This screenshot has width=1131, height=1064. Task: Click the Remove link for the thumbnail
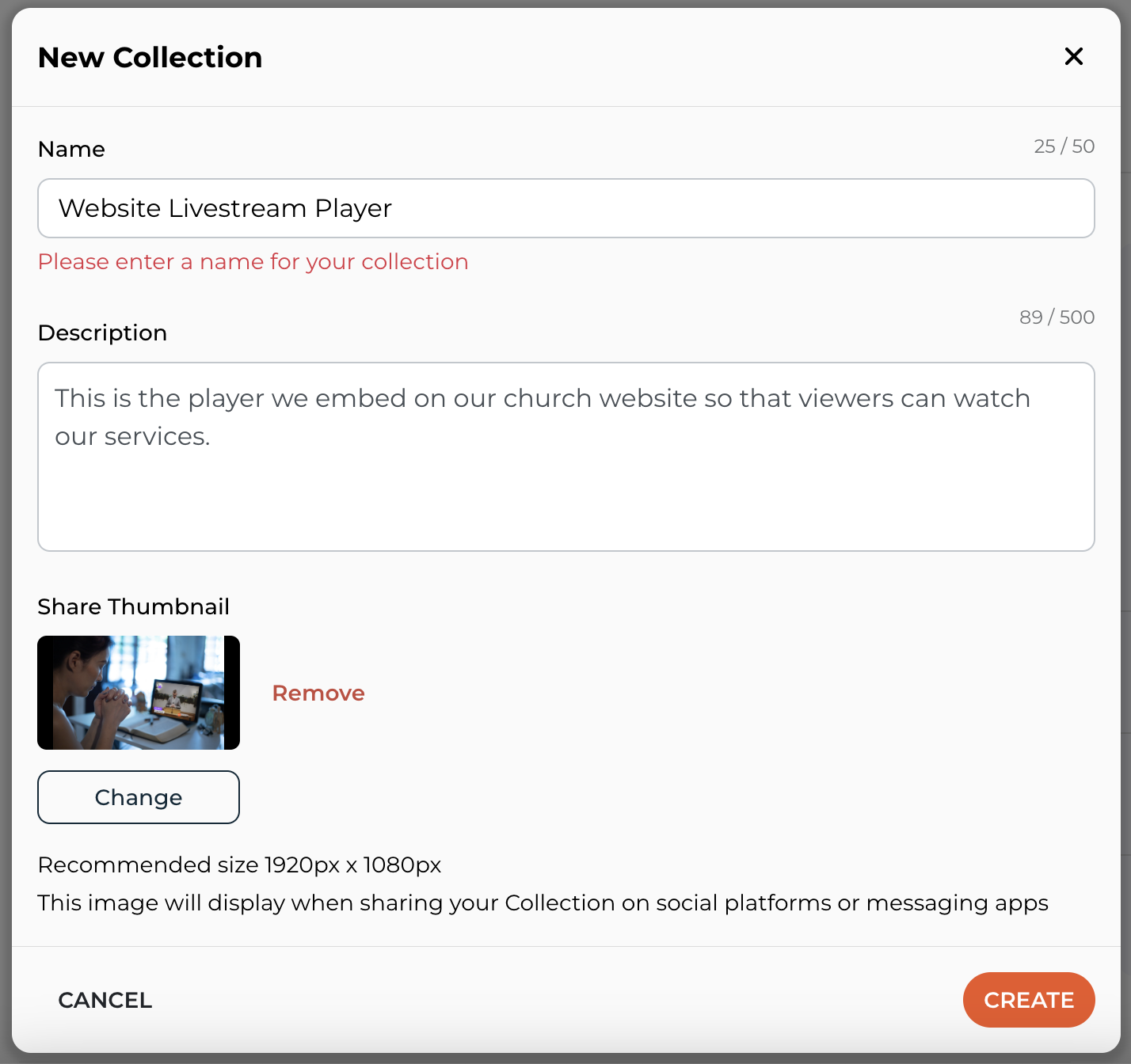pos(318,693)
